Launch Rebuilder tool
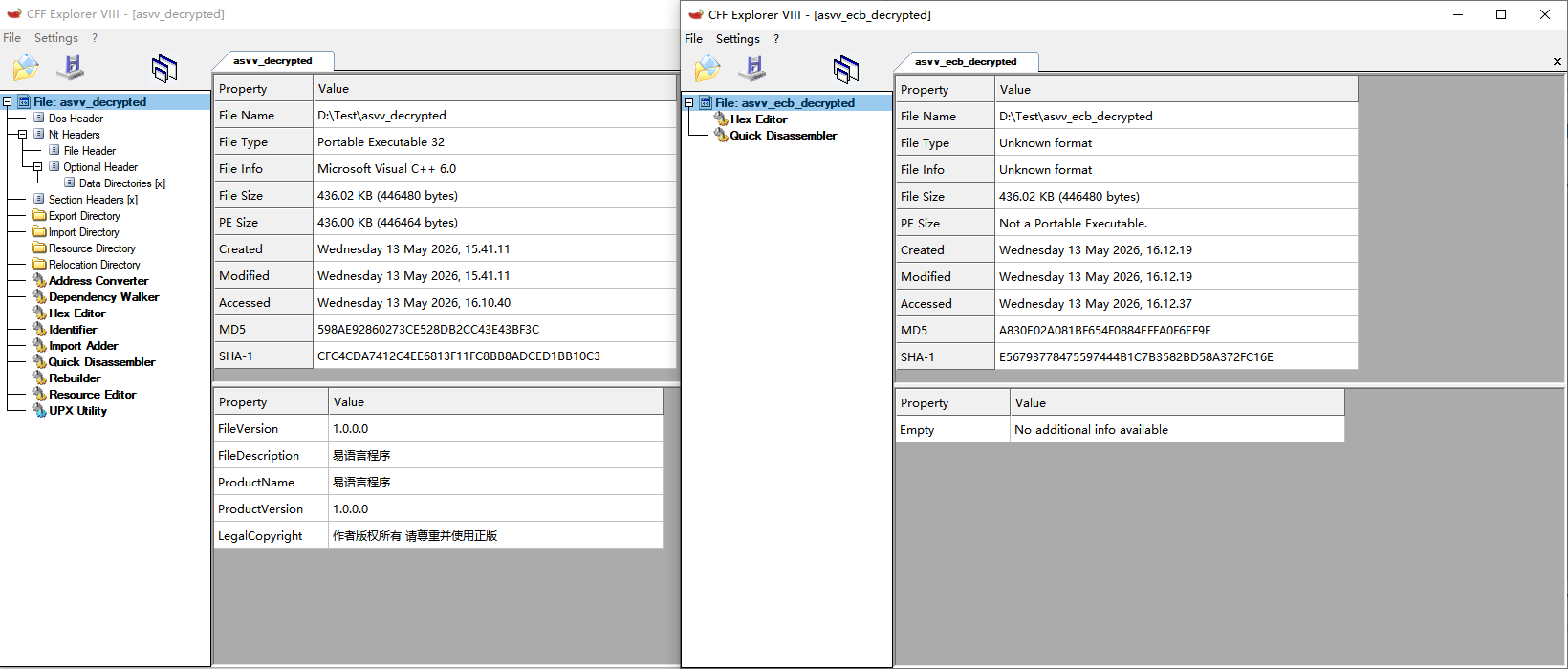 click(75, 378)
